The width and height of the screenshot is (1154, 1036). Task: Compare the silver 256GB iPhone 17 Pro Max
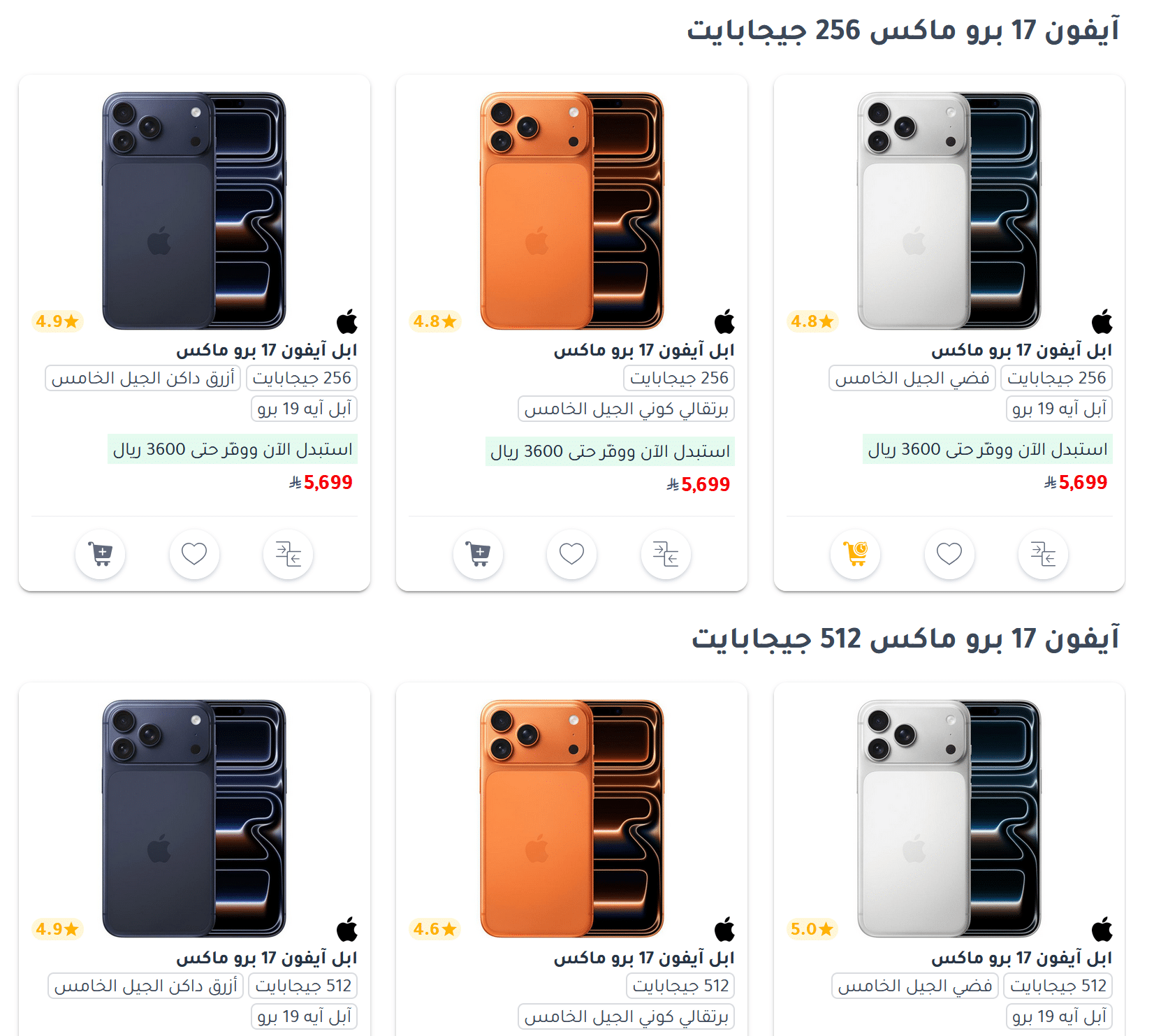tap(1043, 554)
